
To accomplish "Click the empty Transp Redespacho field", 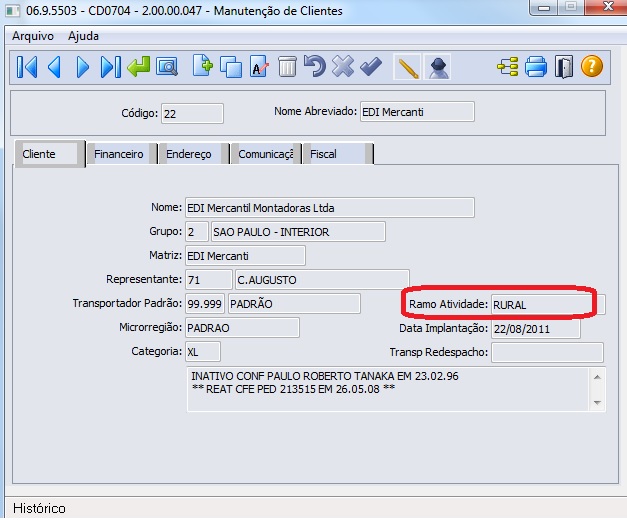I will [x=547, y=352].
